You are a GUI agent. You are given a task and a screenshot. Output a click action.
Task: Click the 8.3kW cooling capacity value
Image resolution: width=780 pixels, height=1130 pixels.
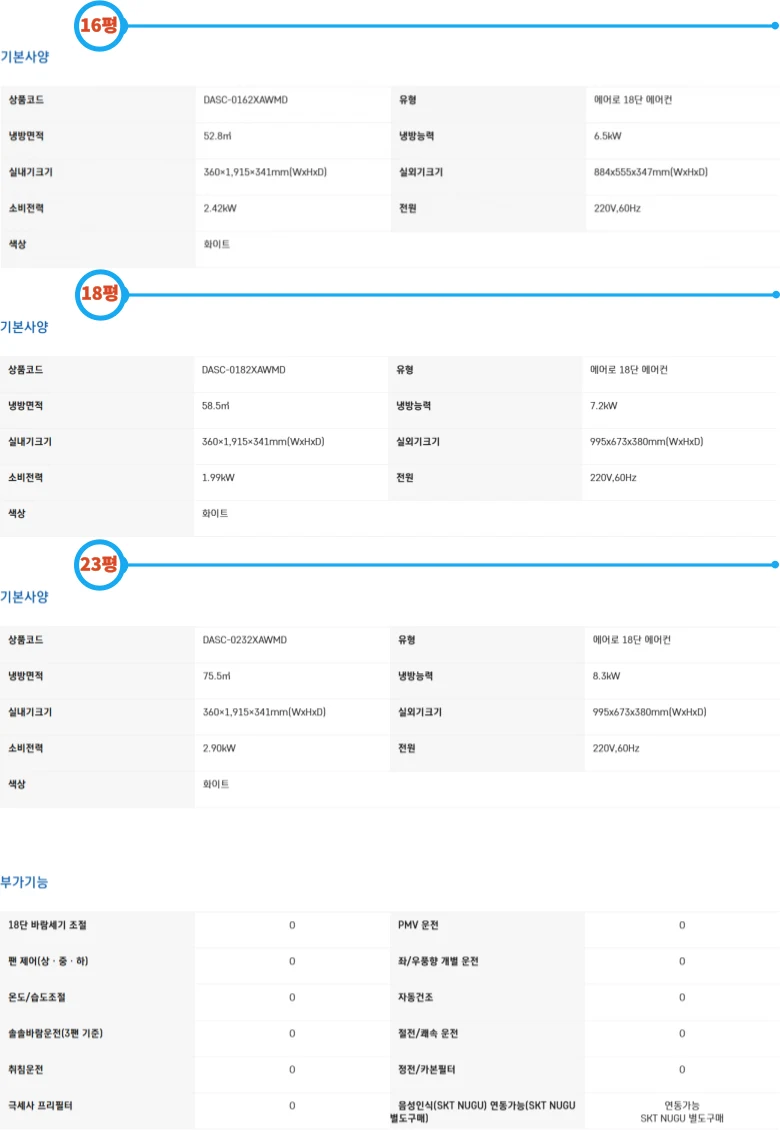(x=606, y=676)
